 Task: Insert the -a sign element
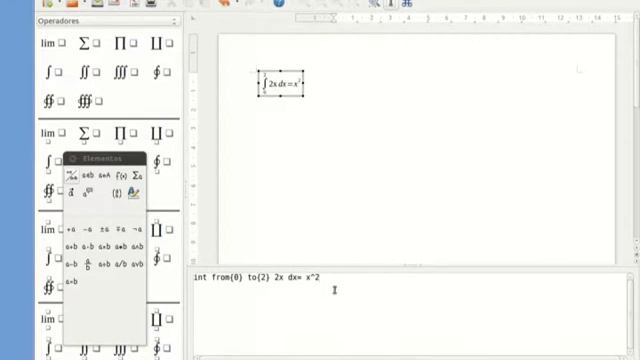click(88, 229)
